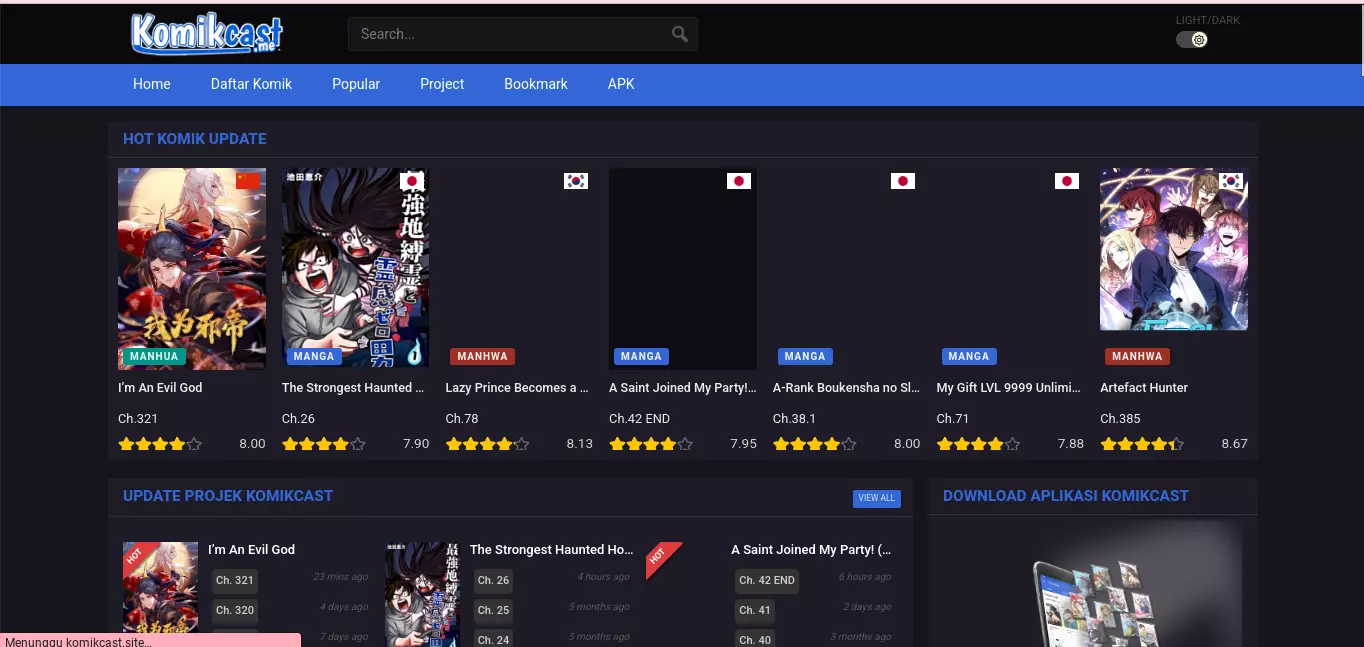Image resolution: width=1364 pixels, height=647 pixels.
Task: Select APK in the navigation bar
Action: (x=621, y=84)
